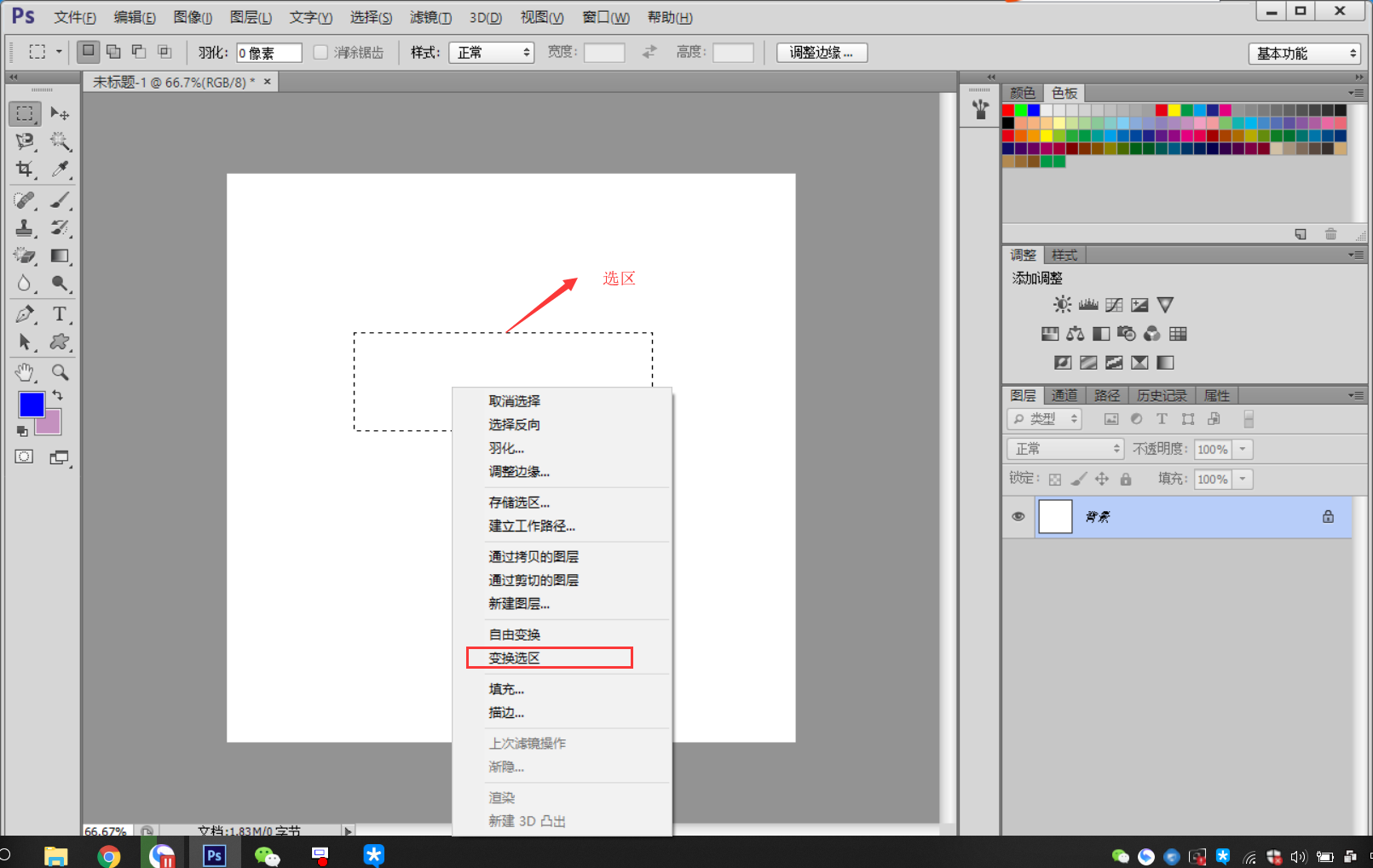Toggle lock all for layer
Viewport: 1373px width, 868px height.
click(1126, 480)
